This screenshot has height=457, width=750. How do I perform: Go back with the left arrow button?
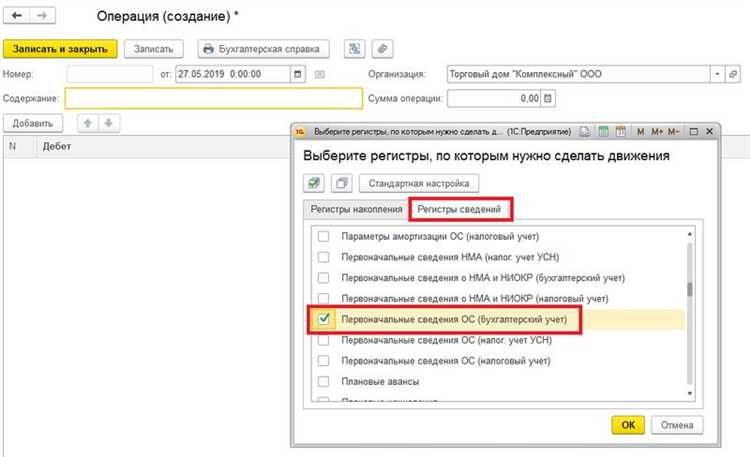17,16
